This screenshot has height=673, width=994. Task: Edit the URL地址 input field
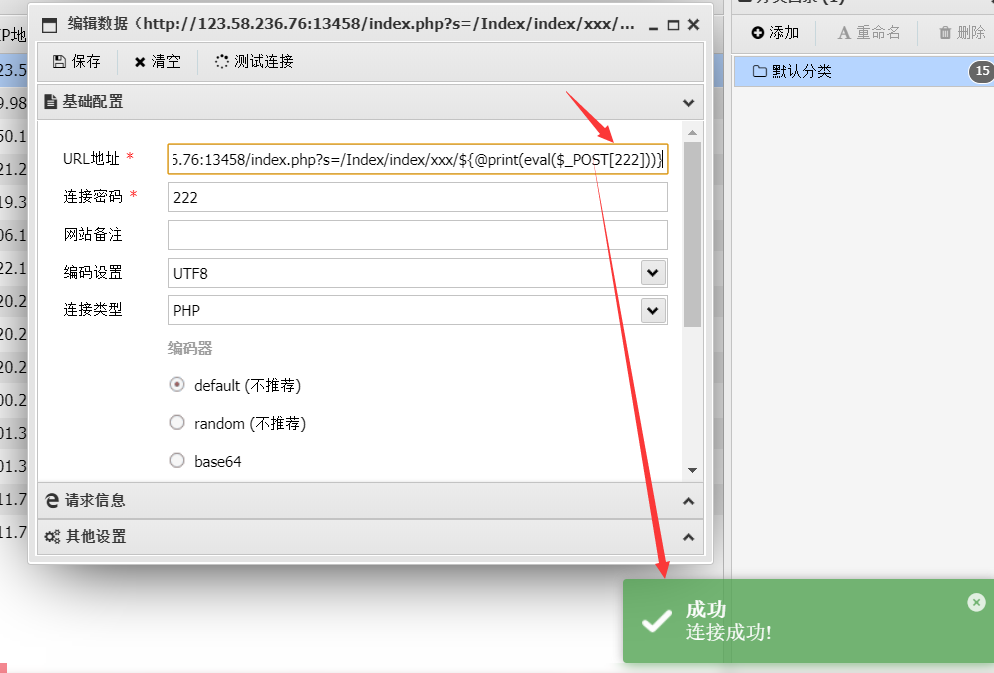pos(418,159)
